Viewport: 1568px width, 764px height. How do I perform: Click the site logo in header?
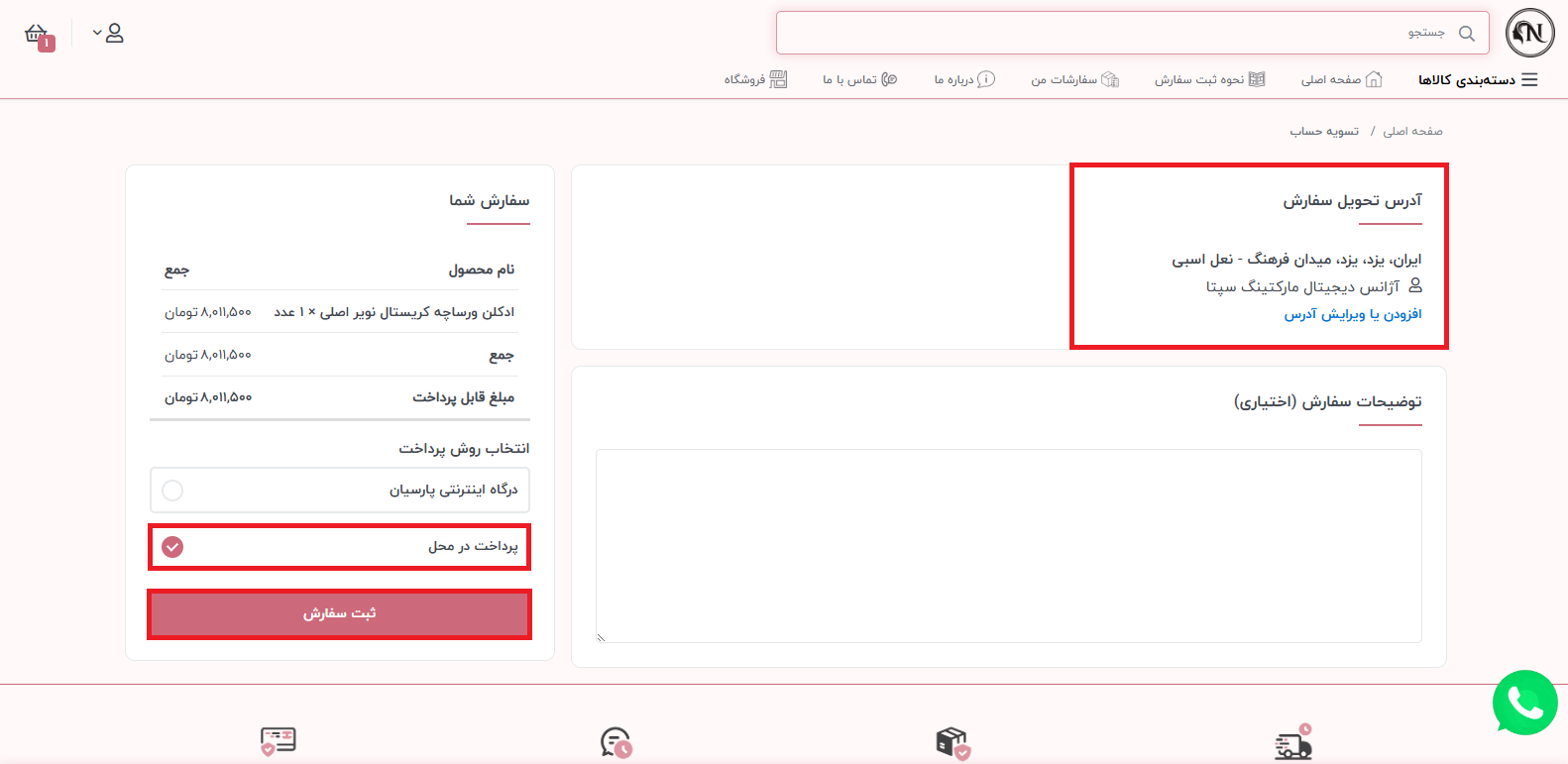click(x=1529, y=33)
